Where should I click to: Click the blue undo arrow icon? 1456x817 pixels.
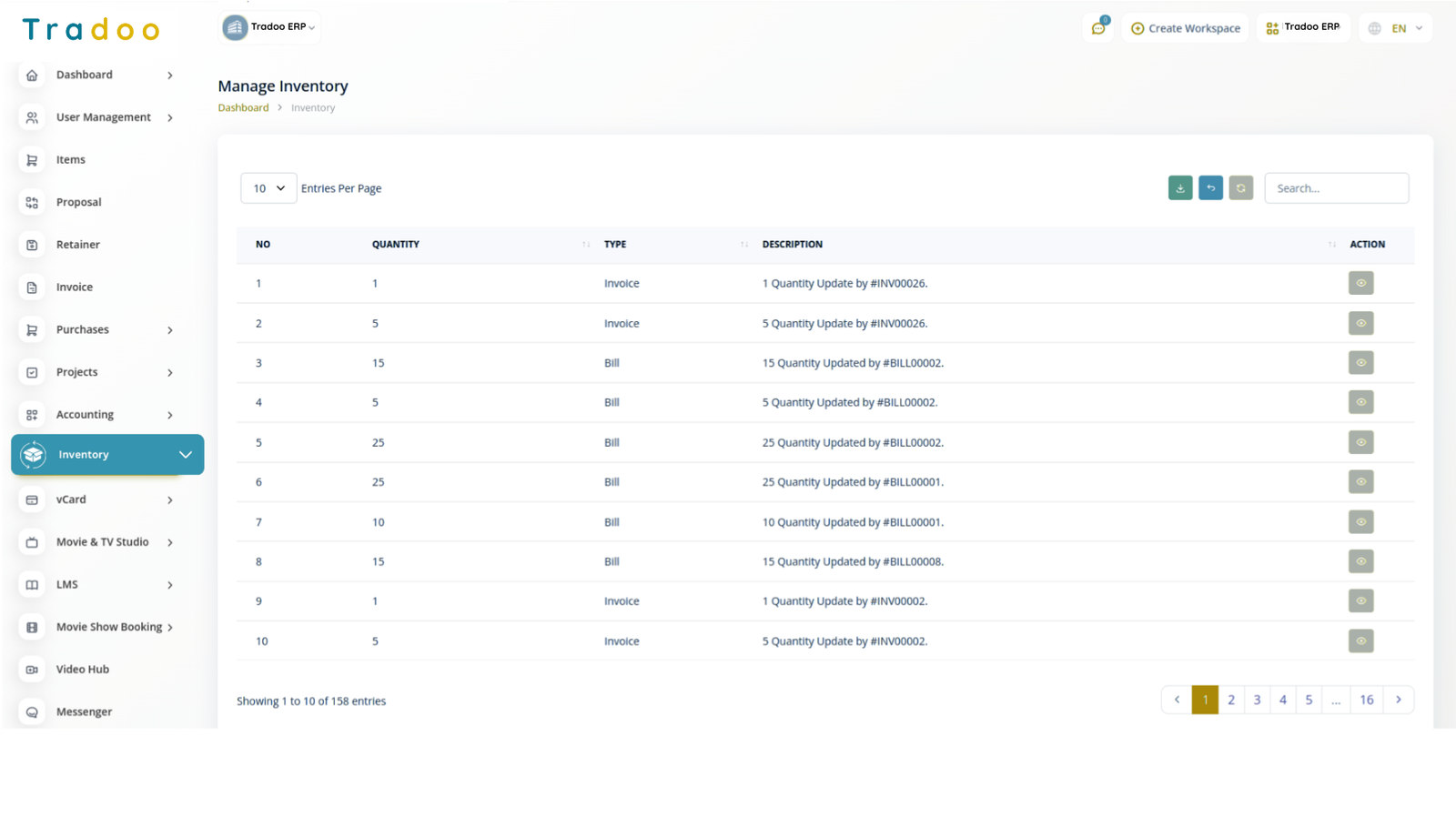click(1210, 188)
